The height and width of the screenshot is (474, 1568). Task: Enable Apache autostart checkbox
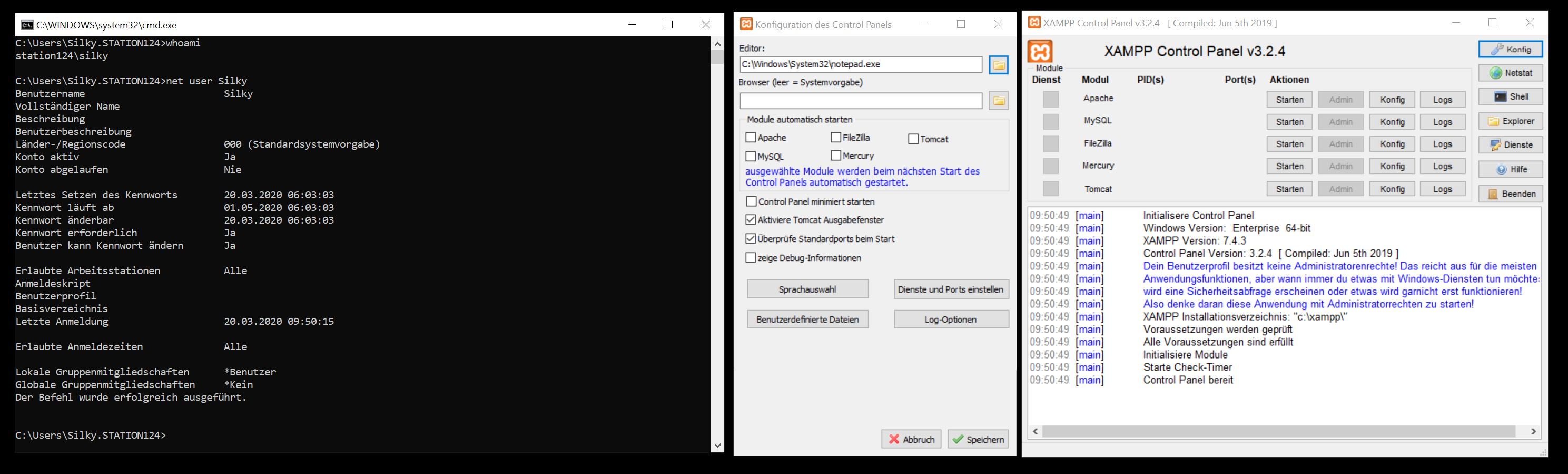pos(751,138)
